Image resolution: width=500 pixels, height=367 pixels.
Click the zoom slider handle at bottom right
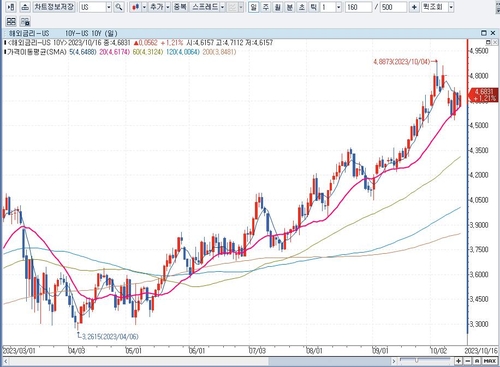(416, 360)
